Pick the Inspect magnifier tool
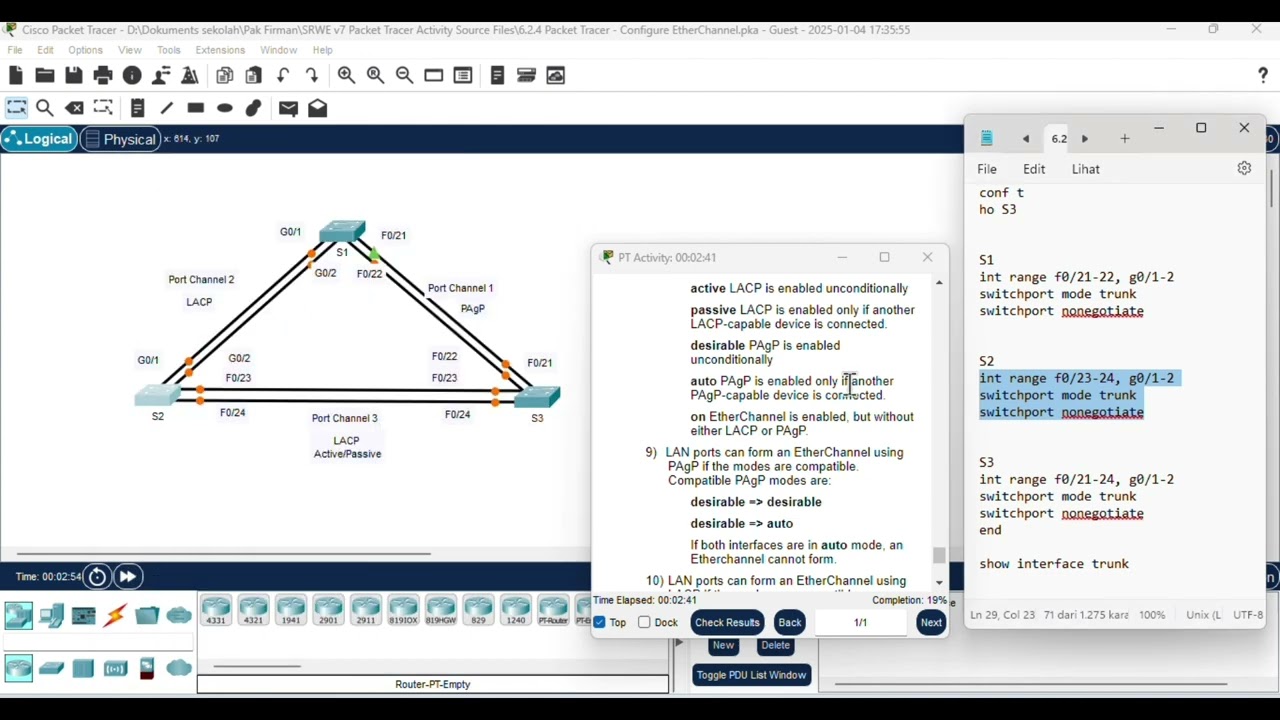The image size is (1280, 720). point(45,108)
